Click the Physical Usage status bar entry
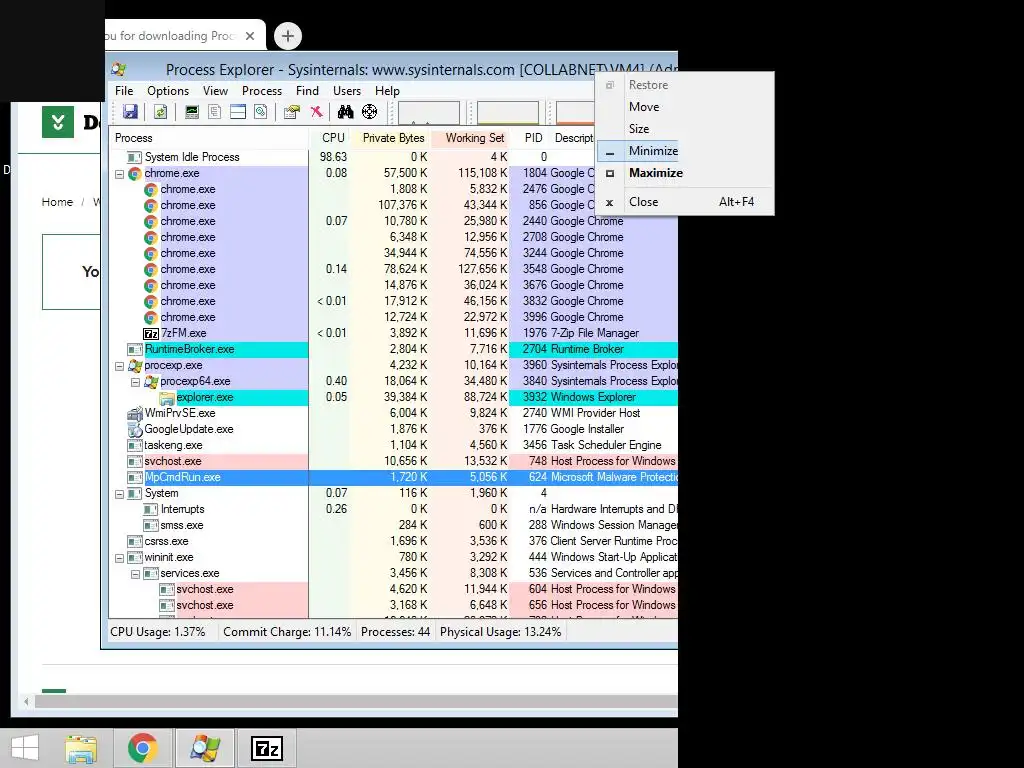The image size is (1024, 768). (x=500, y=632)
